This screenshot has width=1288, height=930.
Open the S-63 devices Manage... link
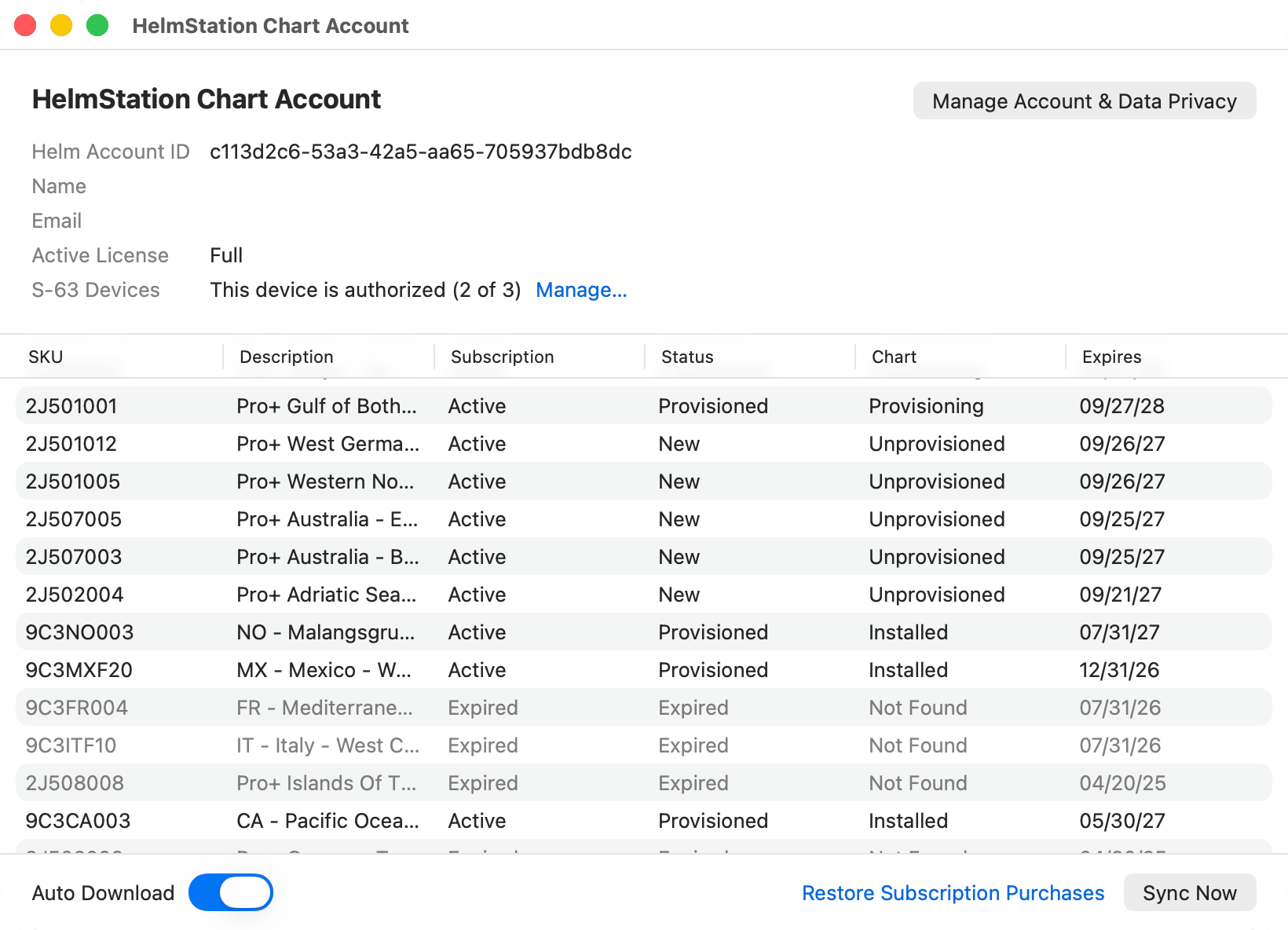[x=581, y=290]
